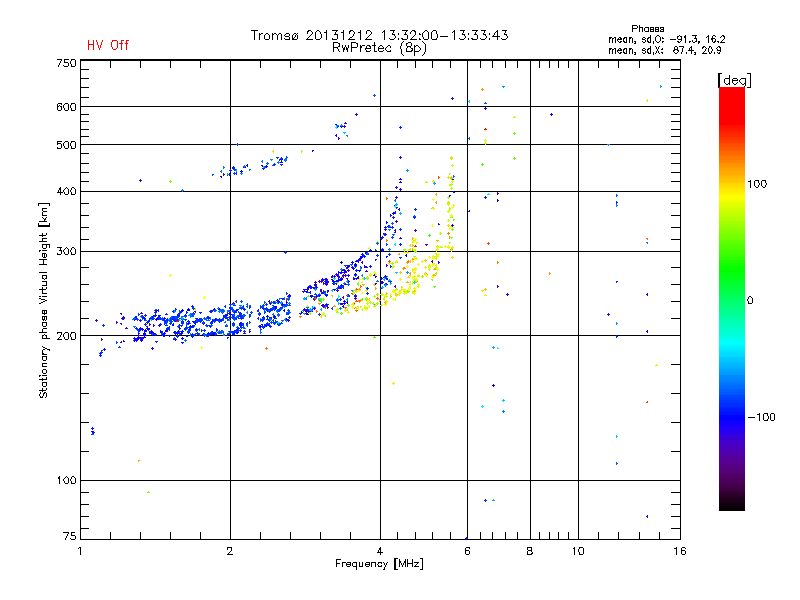This screenshot has width=800, height=600.
Task: Click the frequency tick label 10
Action: tap(578, 551)
